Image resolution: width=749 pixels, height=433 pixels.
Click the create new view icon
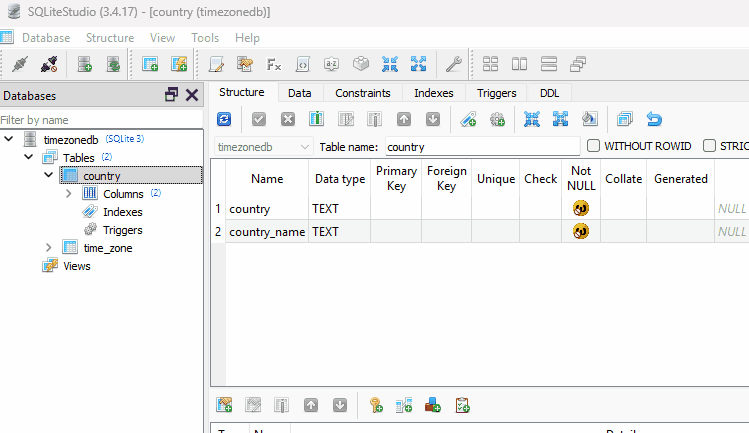click(179, 64)
